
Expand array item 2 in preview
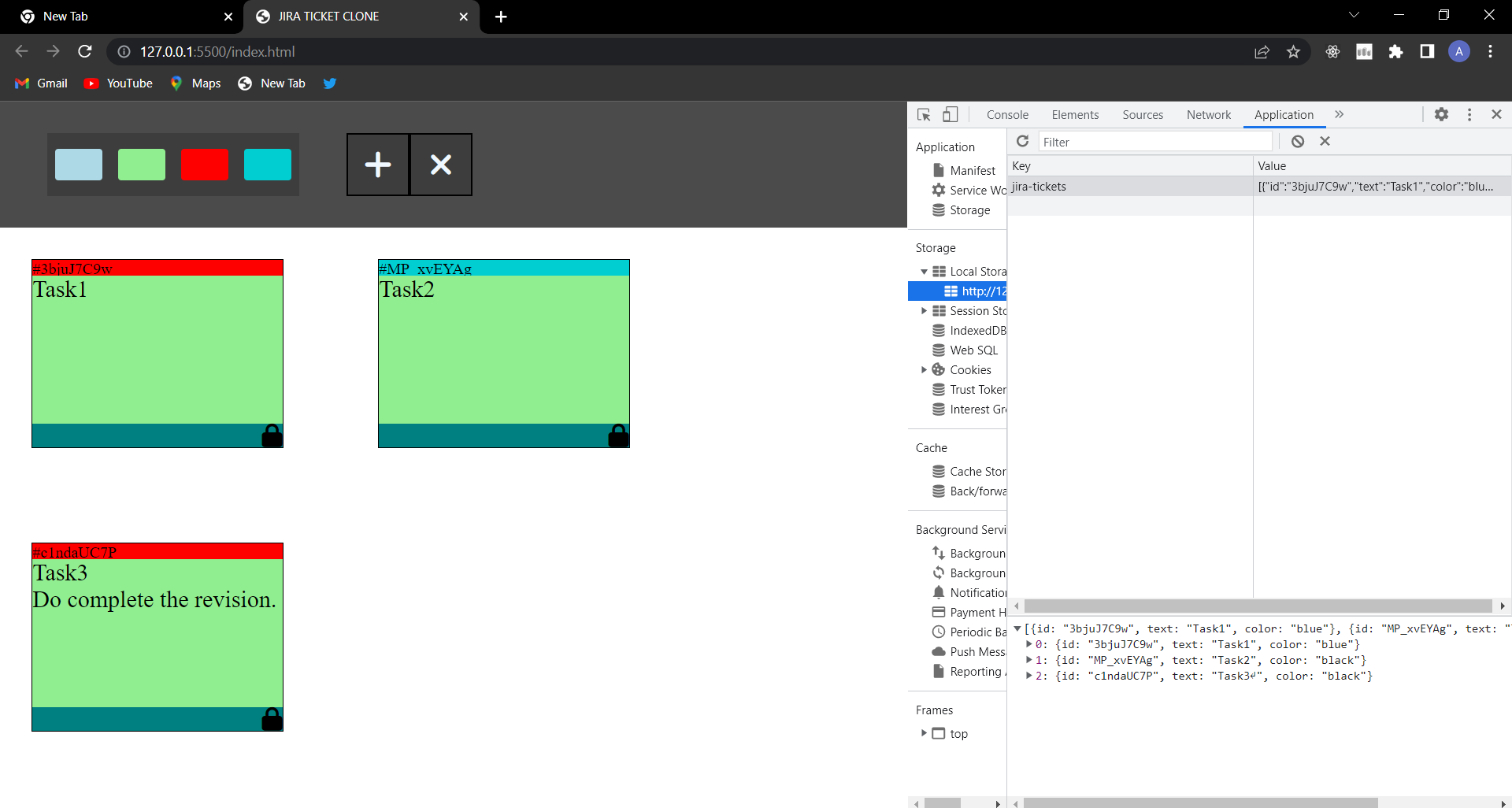tap(1029, 676)
